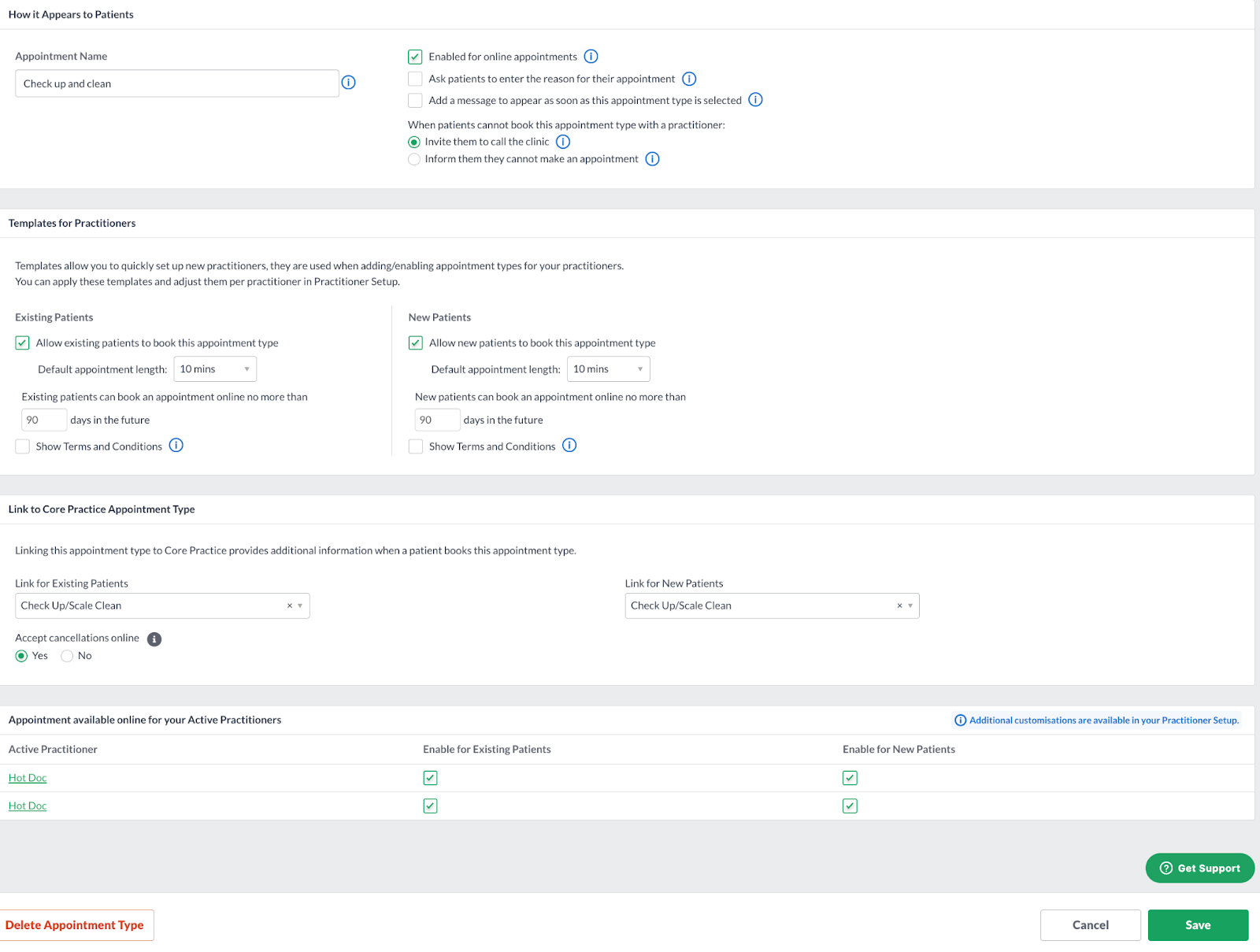Click Enable for Existing Patients column header

click(487, 750)
